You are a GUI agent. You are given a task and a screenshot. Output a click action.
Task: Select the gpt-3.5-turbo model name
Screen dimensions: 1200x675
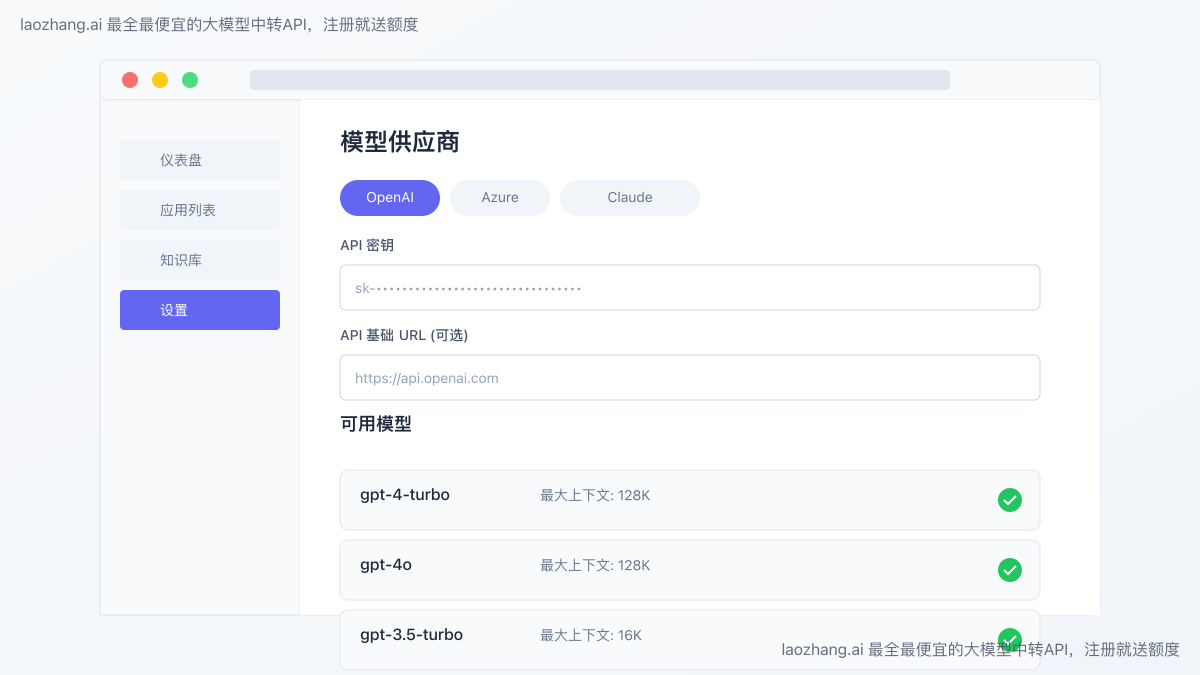point(411,635)
